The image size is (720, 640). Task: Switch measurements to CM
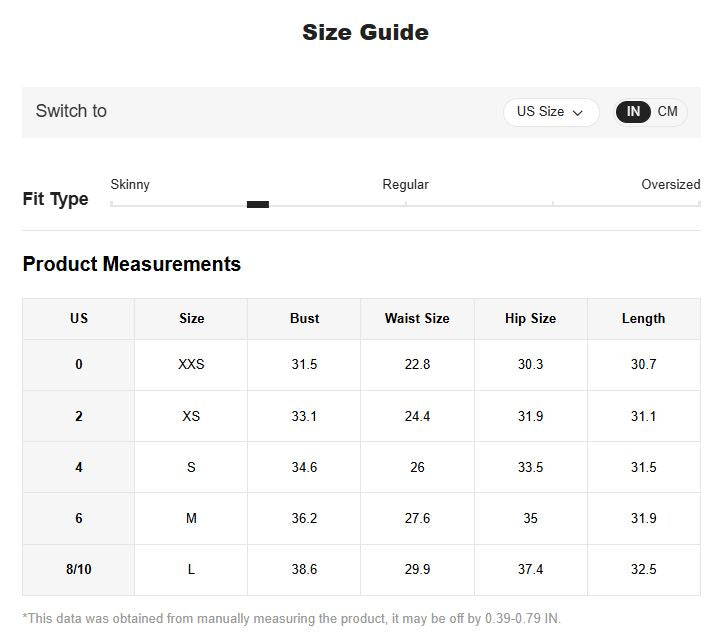[x=667, y=112]
